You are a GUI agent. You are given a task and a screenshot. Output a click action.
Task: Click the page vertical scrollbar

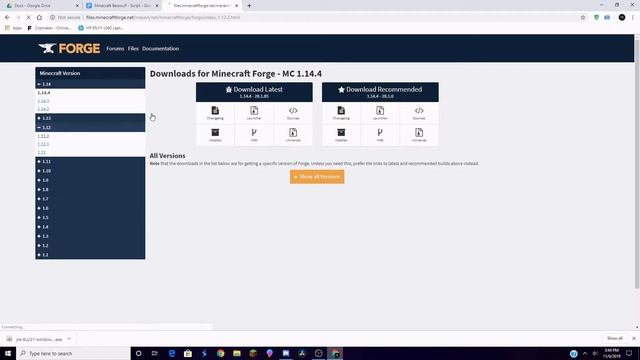point(637,164)
